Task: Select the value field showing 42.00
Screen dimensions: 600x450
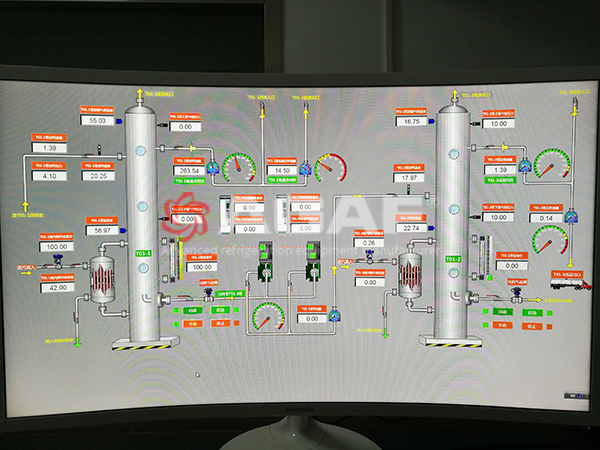Action: pyautogui.click(x=54, y=287)
